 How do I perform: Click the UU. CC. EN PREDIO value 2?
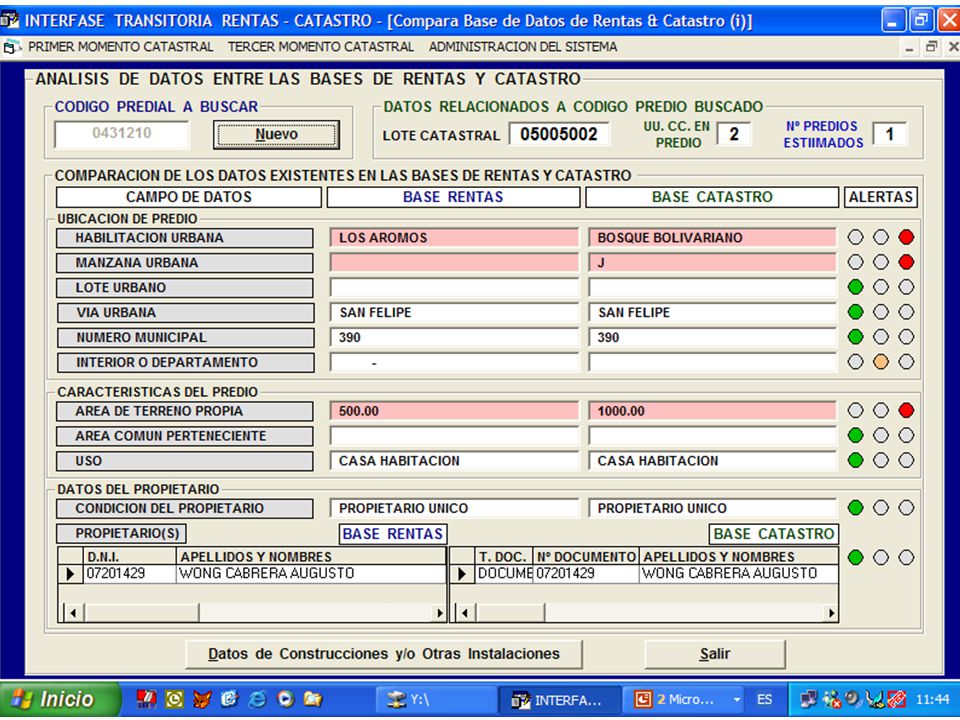[733, 134]
